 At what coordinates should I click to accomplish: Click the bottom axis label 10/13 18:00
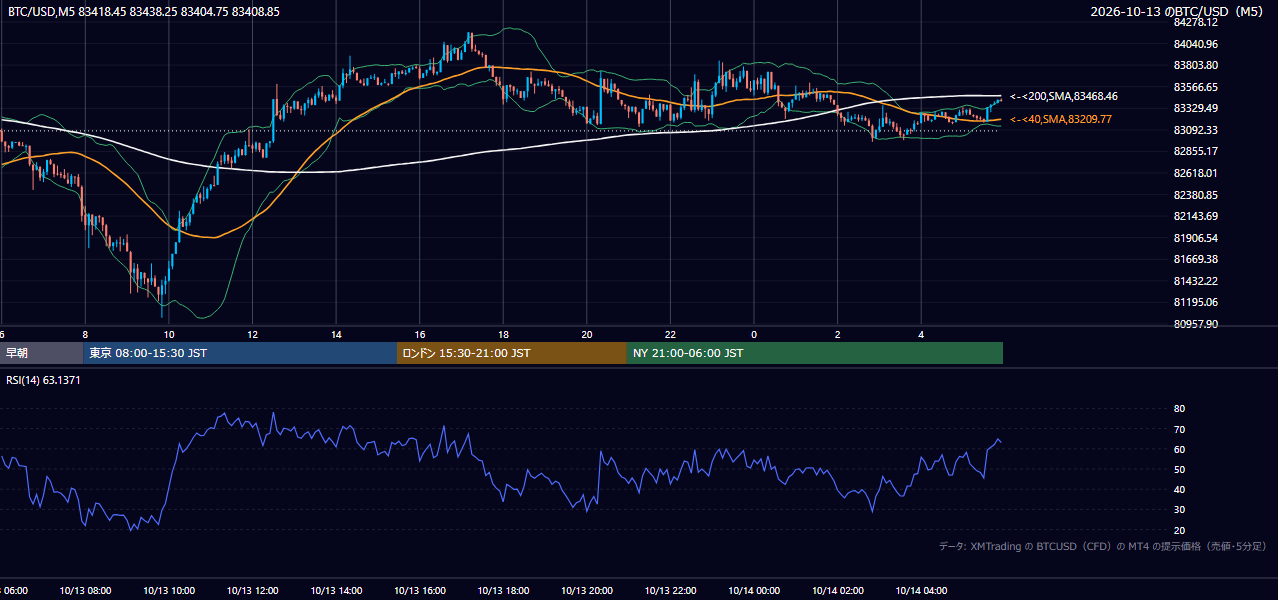tap(504, 590)
